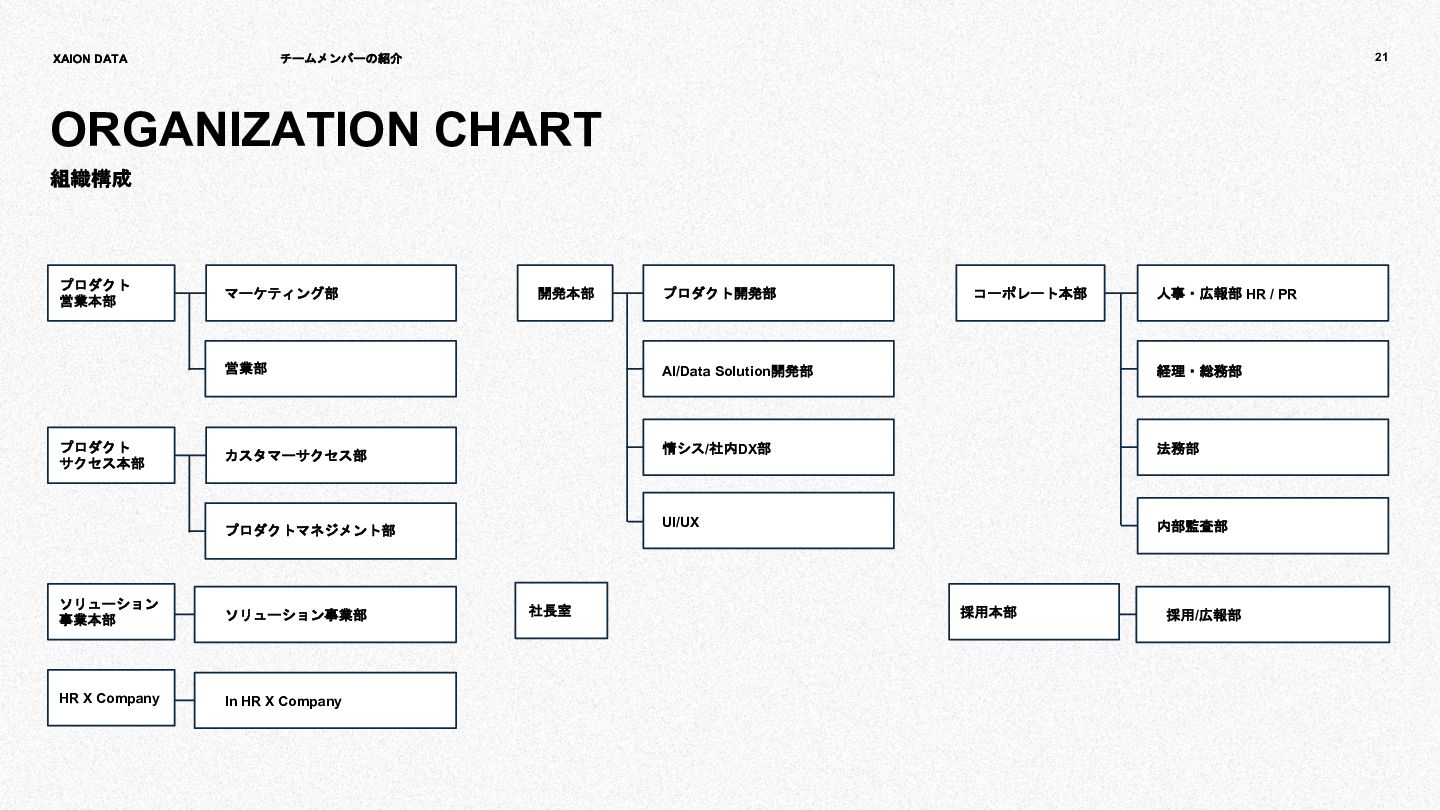
Task: Click the 開発本部 headquarters box
Action: [565, 293]
